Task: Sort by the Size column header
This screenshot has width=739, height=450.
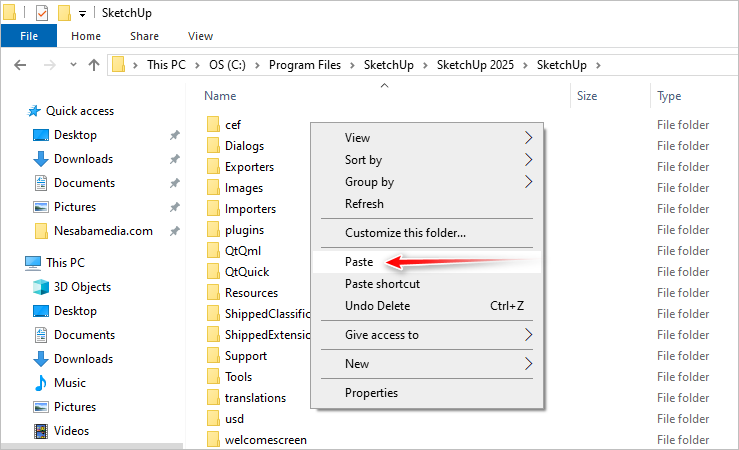Action: point(587,96)
